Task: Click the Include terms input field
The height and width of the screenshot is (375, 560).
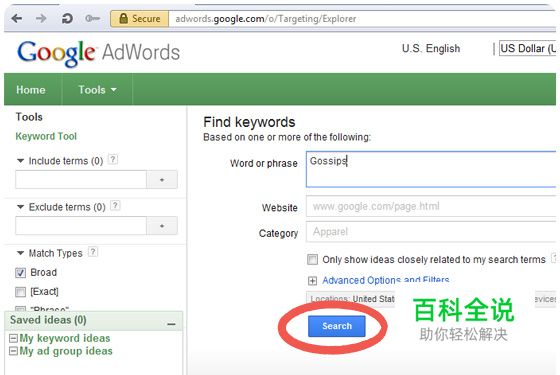Action: pyautogui.click(x=81, y=179)
